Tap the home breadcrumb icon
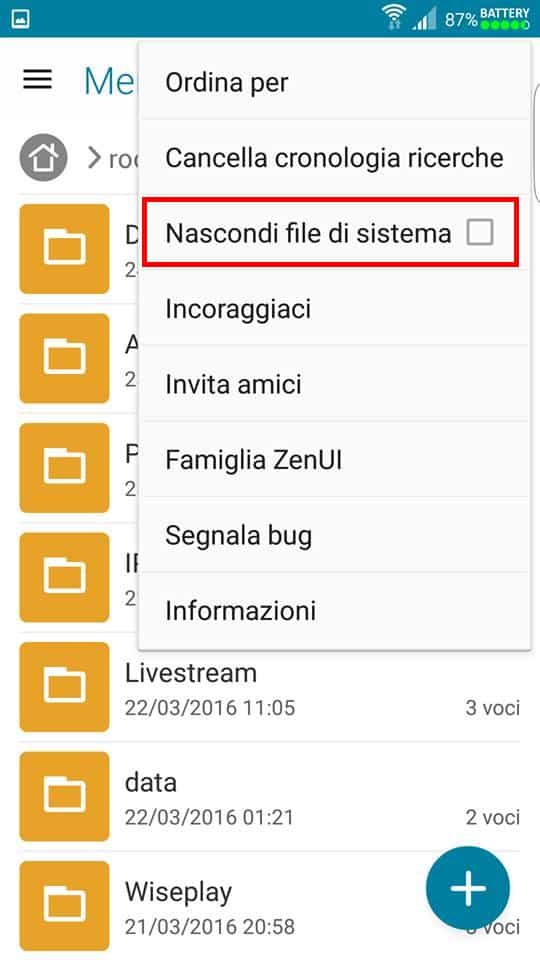The image size is (540, 960). click(43, 157)
